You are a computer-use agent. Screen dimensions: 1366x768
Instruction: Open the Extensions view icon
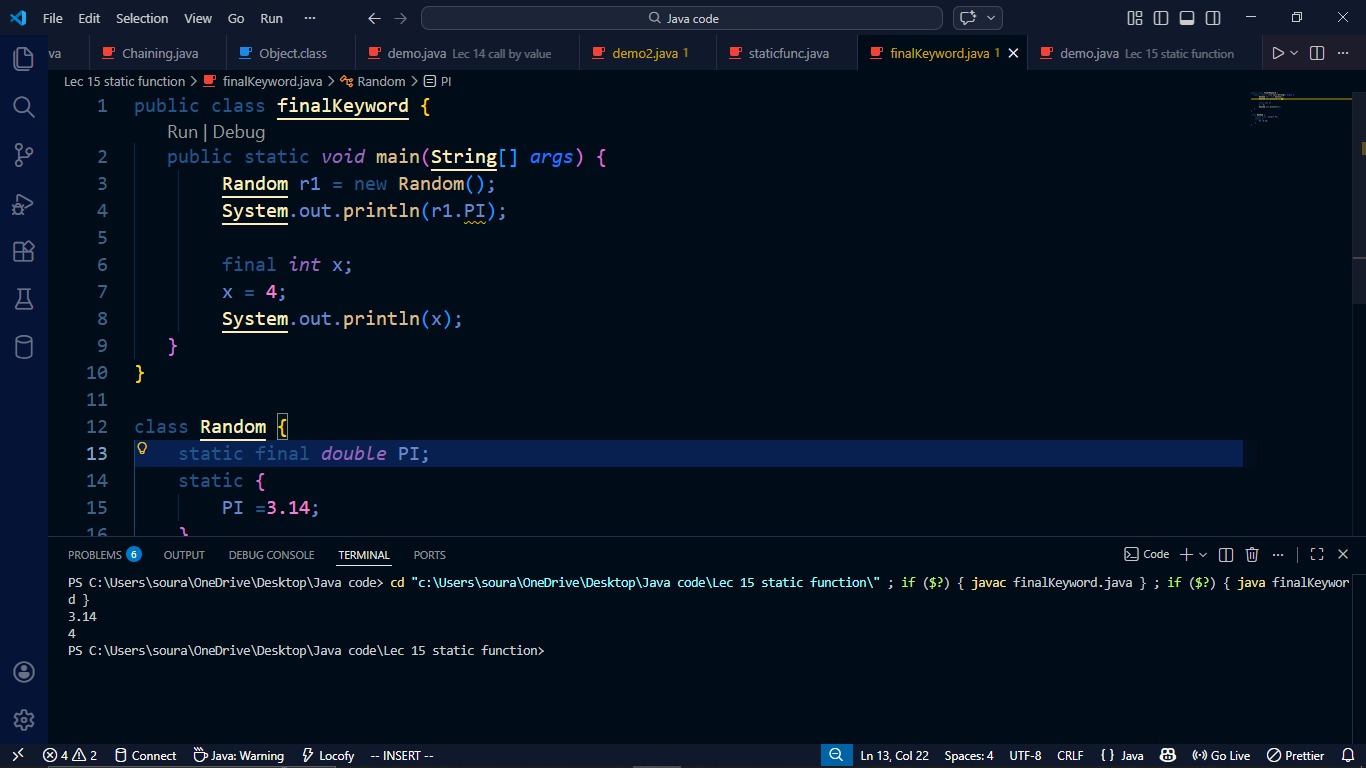(x=24, y=252)
